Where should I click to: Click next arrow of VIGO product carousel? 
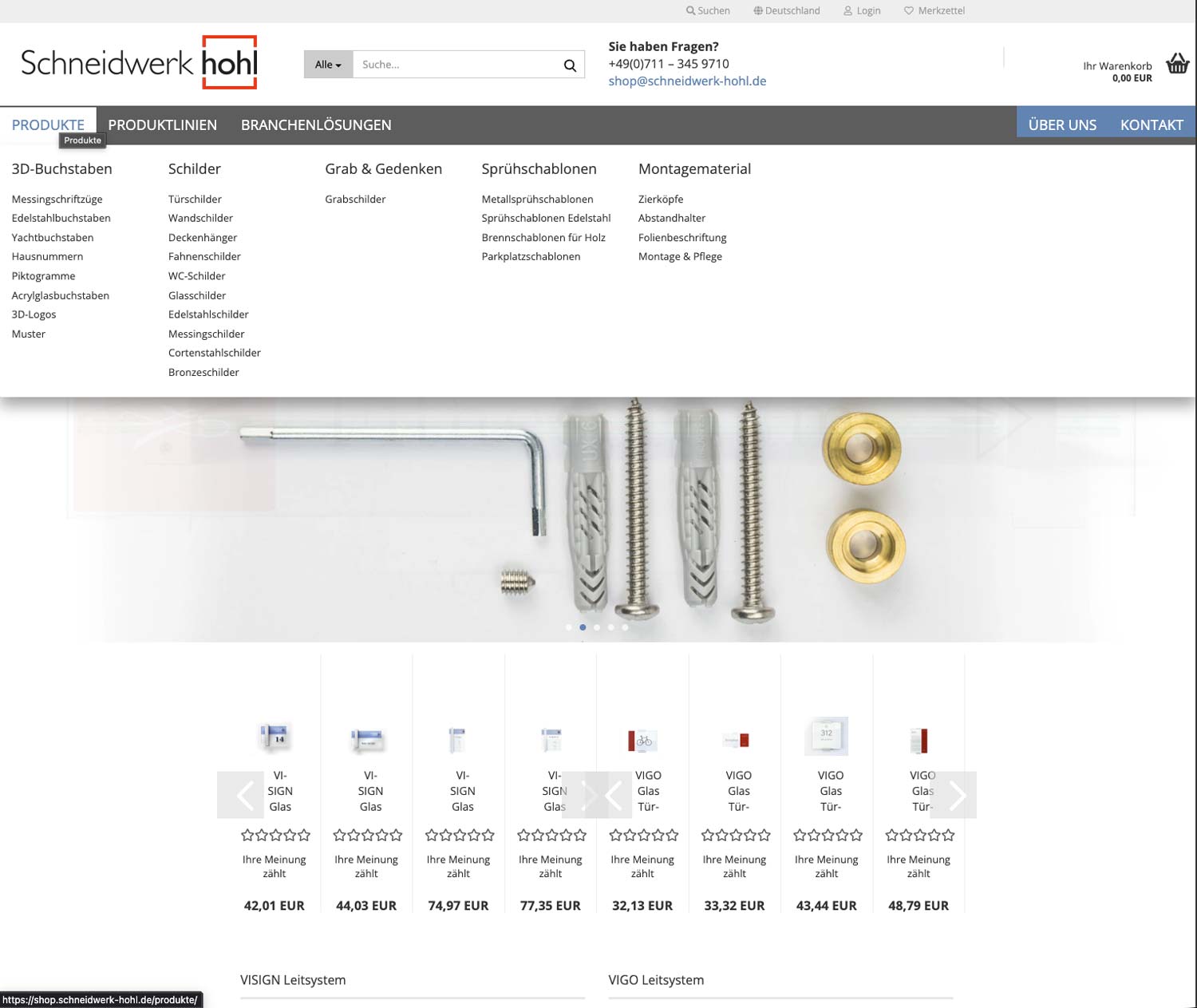pos(954,795)
